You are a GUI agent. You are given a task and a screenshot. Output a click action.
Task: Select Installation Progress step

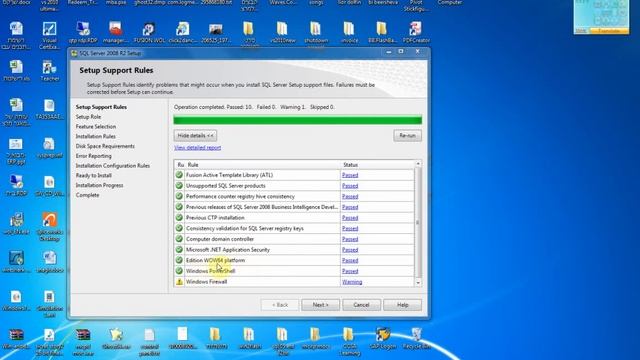[x=99, y=185]
